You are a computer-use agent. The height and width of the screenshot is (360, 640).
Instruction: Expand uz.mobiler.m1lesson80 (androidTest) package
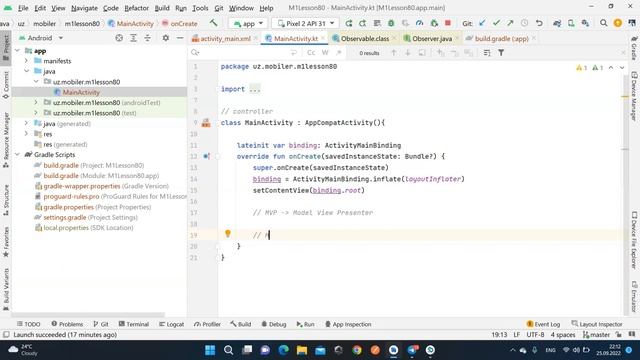point(36,102)
